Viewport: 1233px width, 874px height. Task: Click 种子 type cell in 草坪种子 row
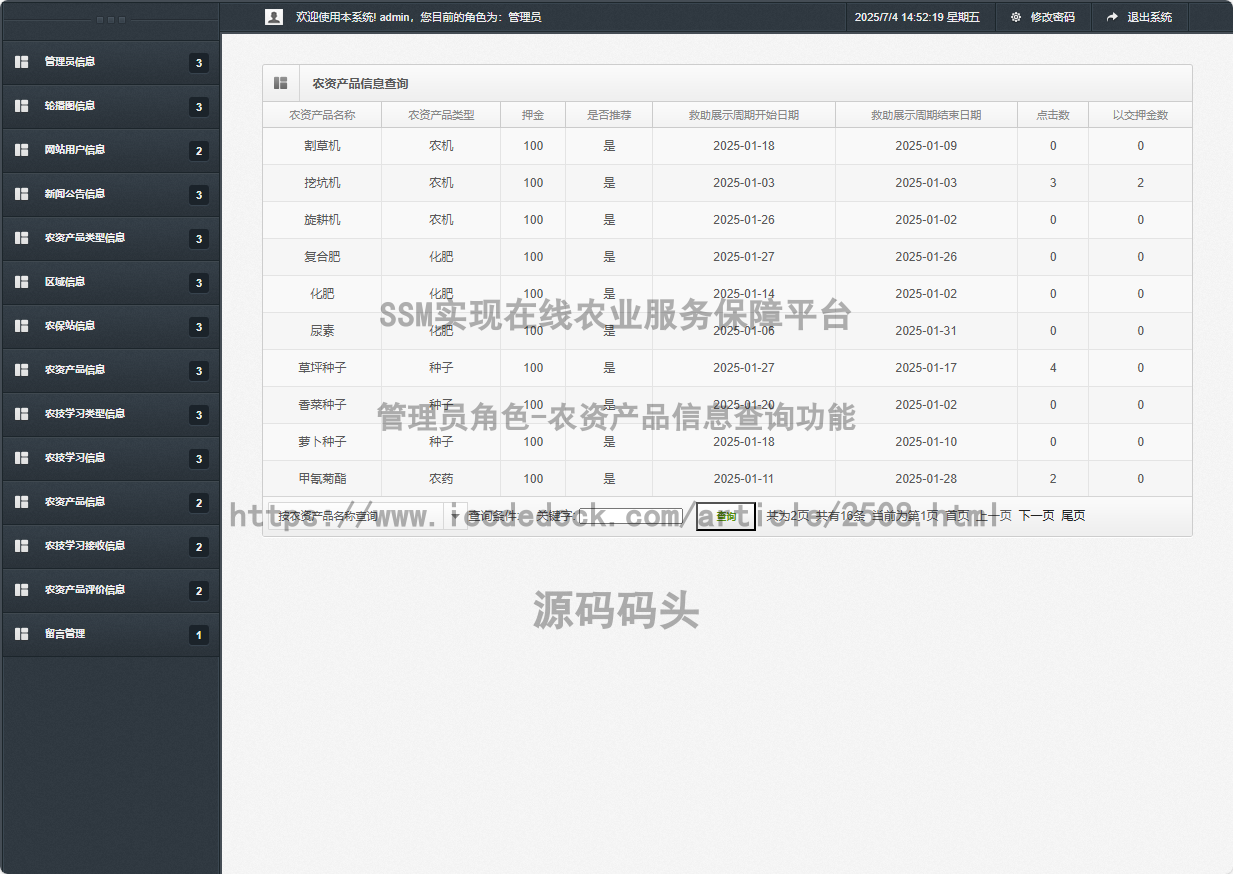click(441, 368)
